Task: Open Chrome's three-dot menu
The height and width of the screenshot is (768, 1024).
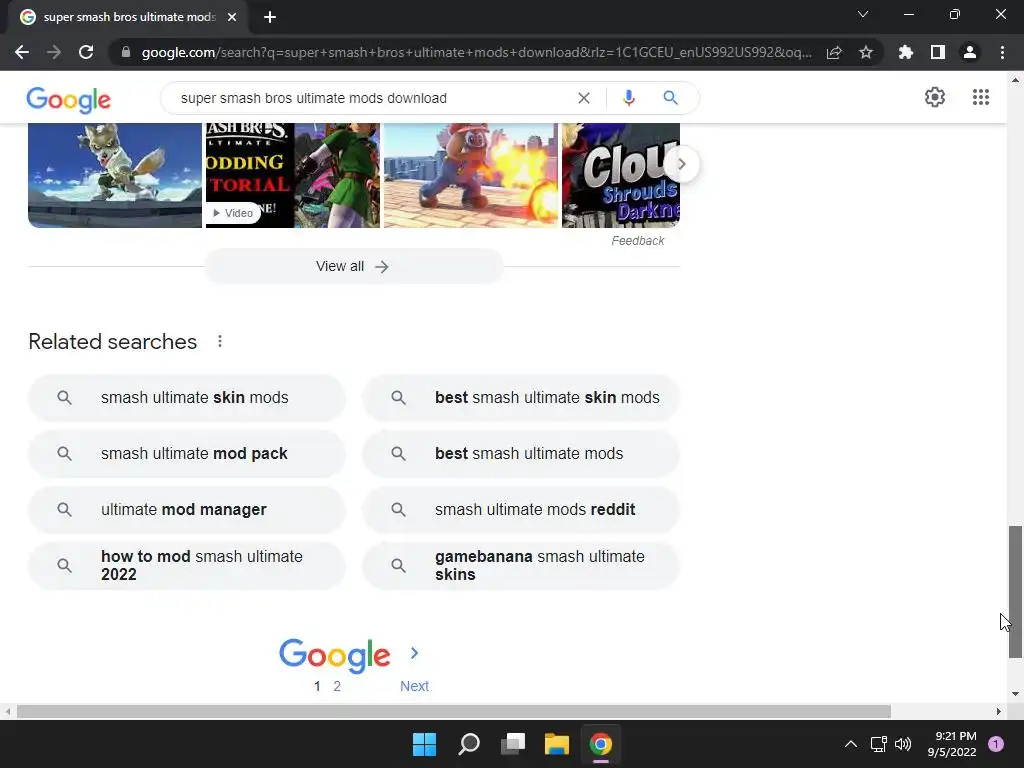Action: tap(1002, 52)
